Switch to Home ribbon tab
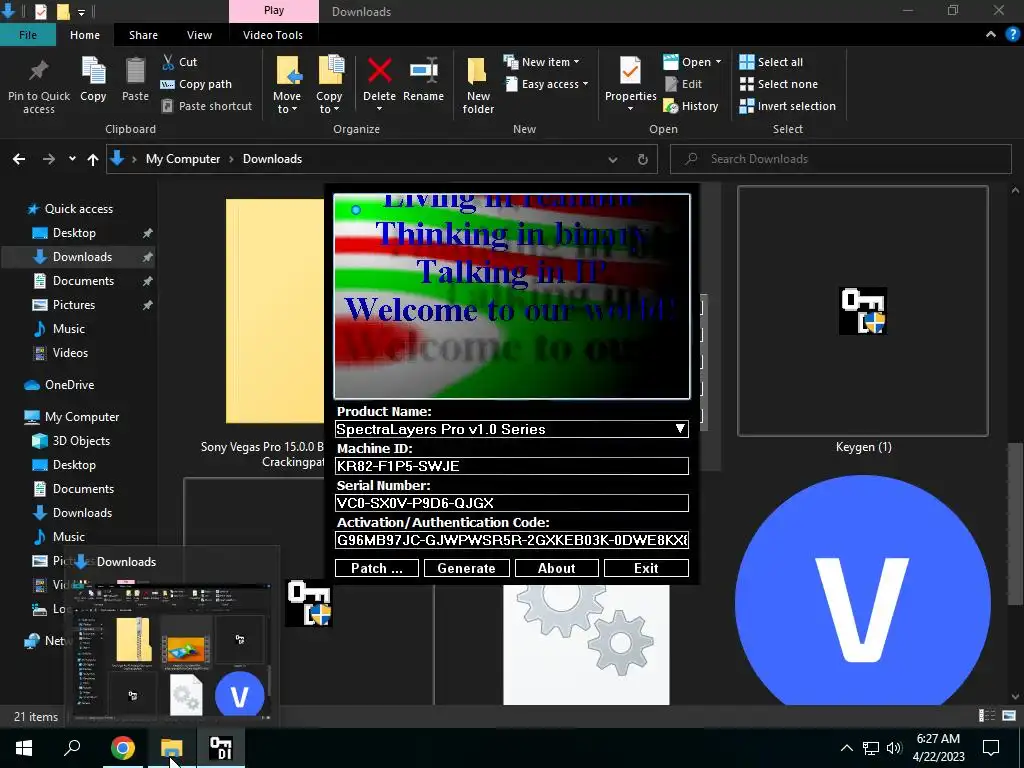 coord(85,35)
